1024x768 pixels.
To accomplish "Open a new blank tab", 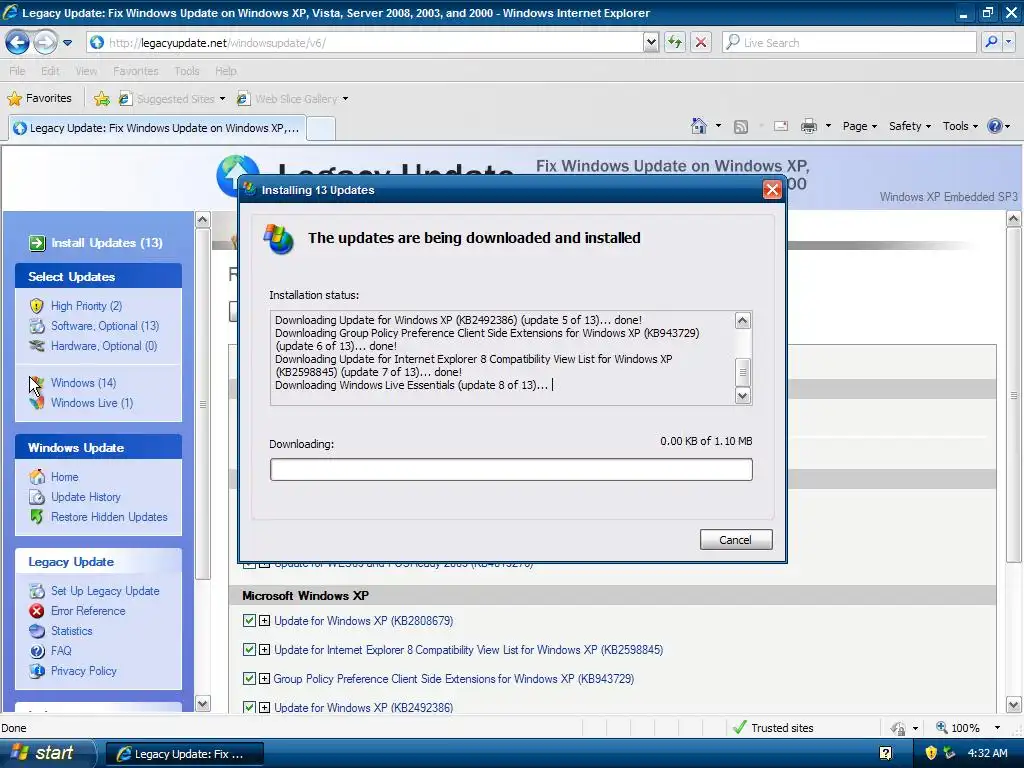I will click(321, 129).
